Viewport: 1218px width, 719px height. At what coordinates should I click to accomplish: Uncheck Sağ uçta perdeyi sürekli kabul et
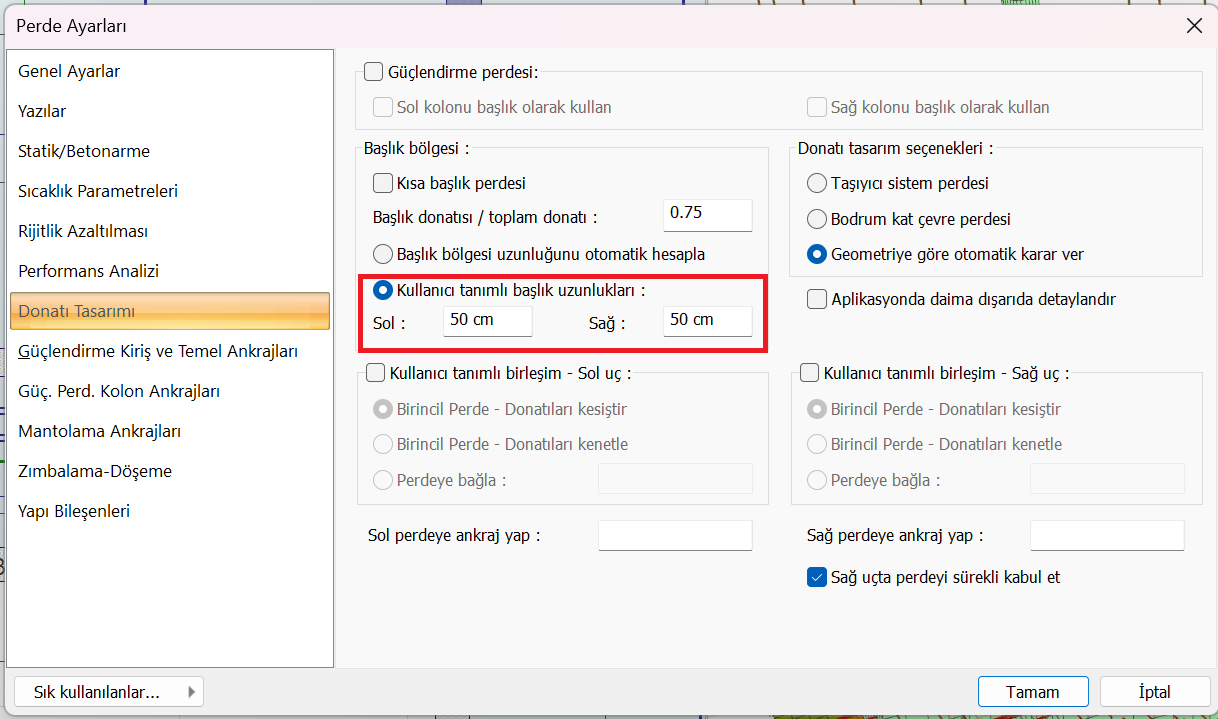click(817, 578)
